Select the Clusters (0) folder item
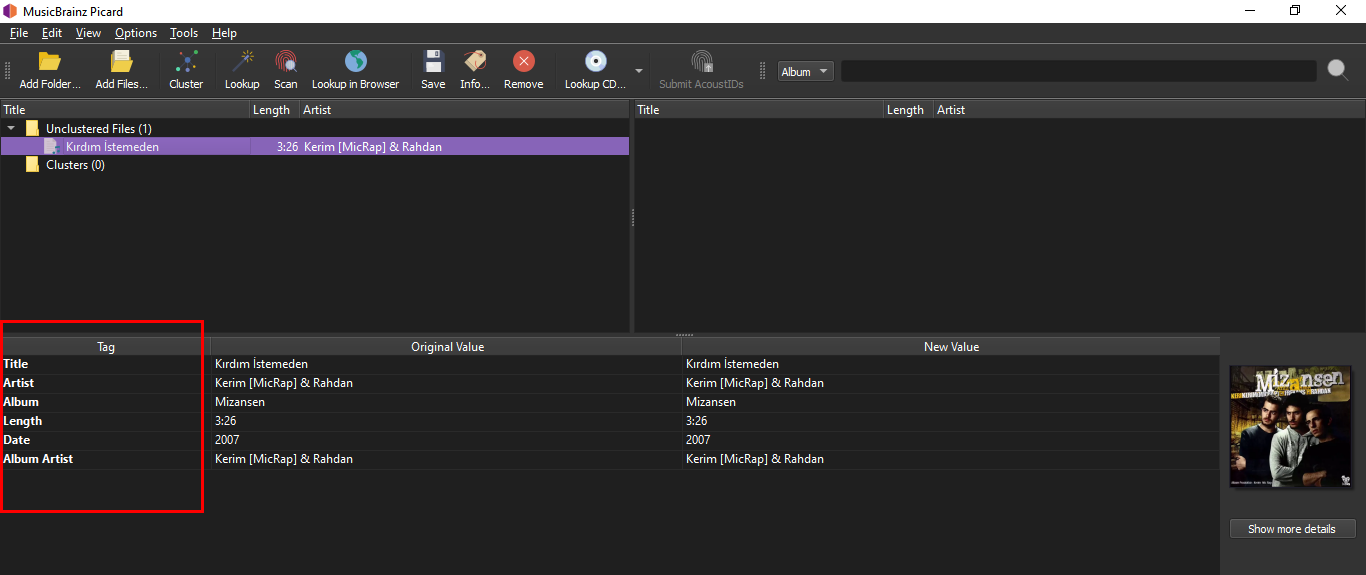1366x575 pixels. coord(75,165)
